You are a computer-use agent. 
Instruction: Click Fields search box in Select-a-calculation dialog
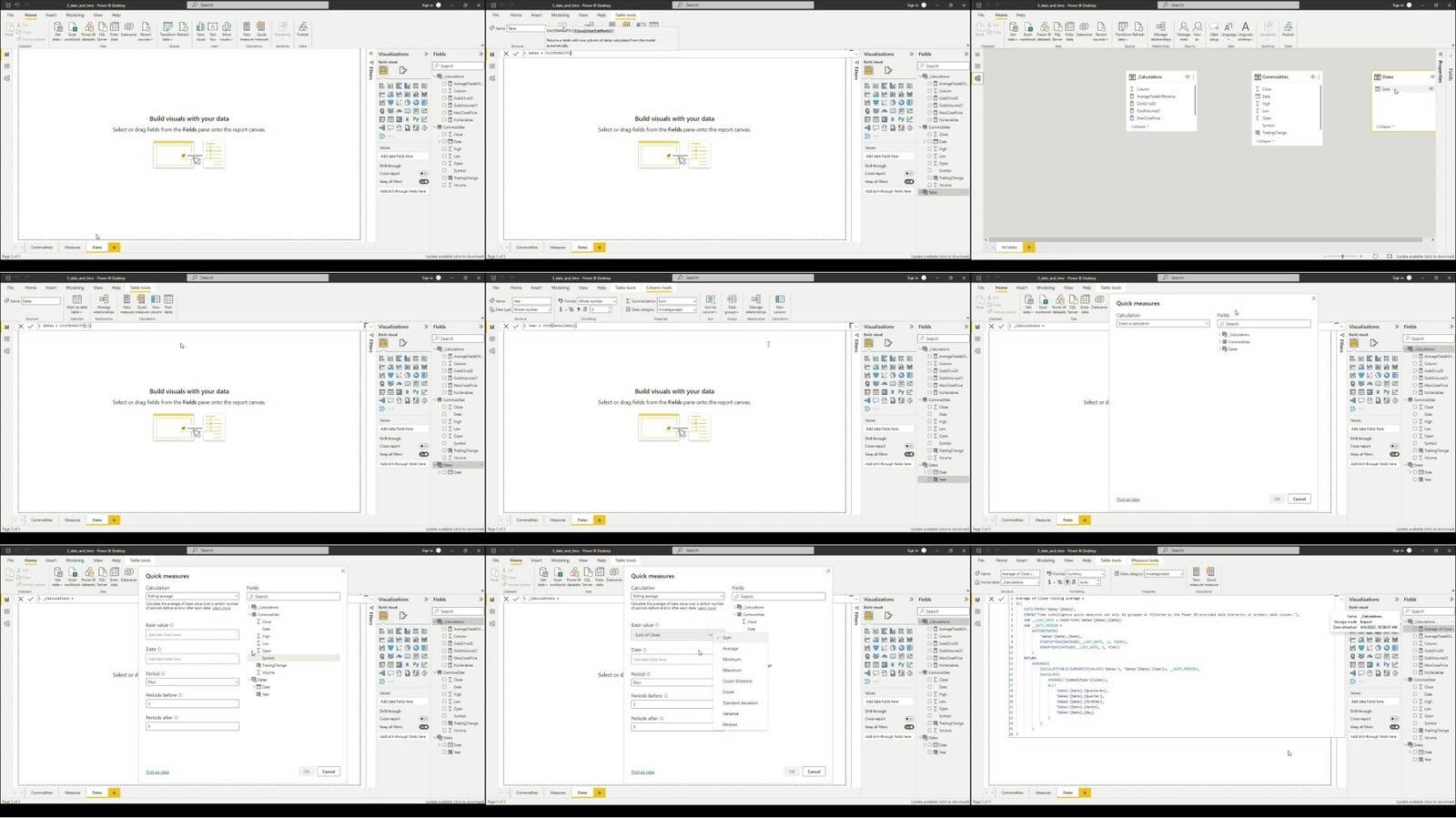point(1264,324)
